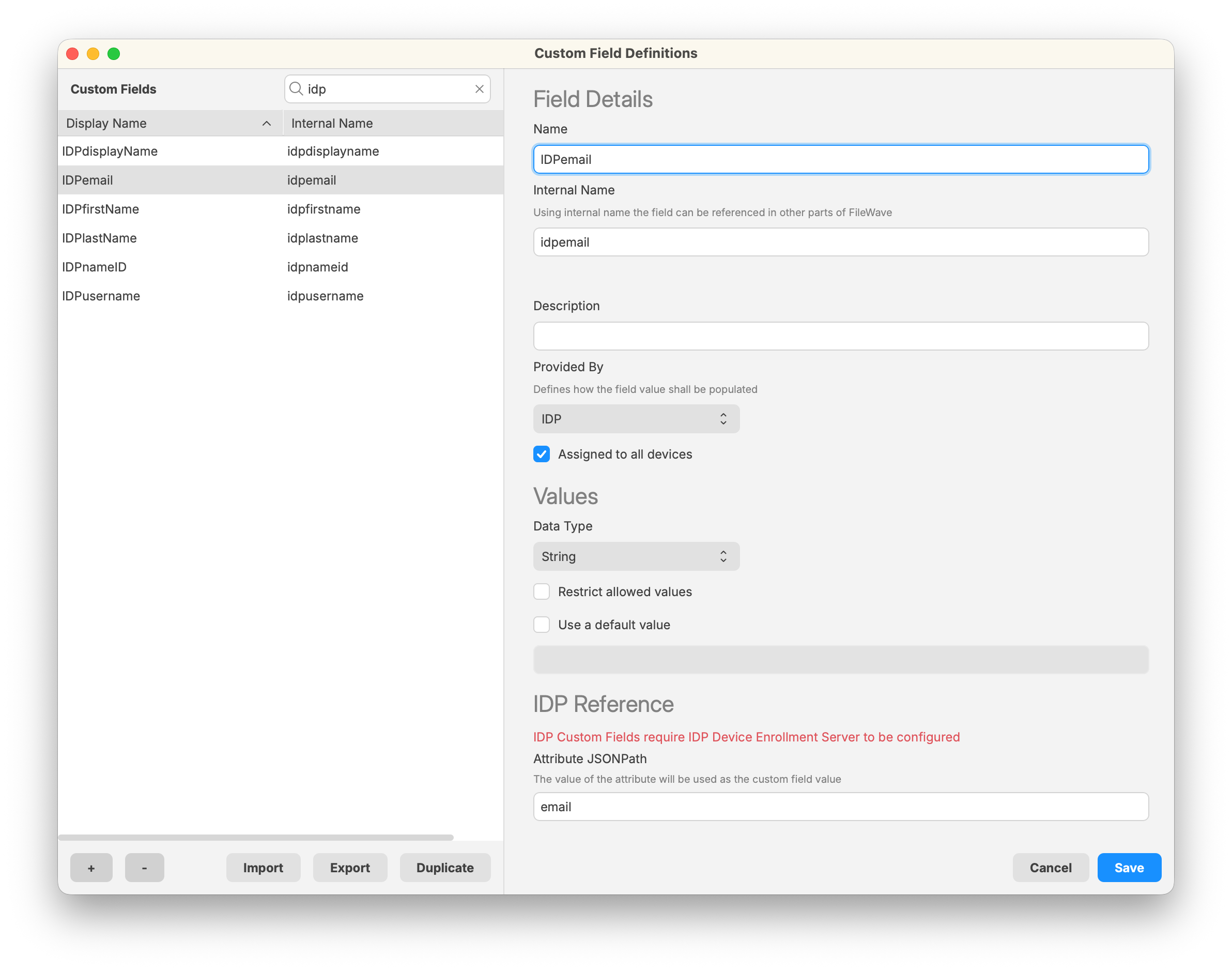Uncheck Assigned to all devices
The image size is (1232, 971).
[x=541, y=454]
